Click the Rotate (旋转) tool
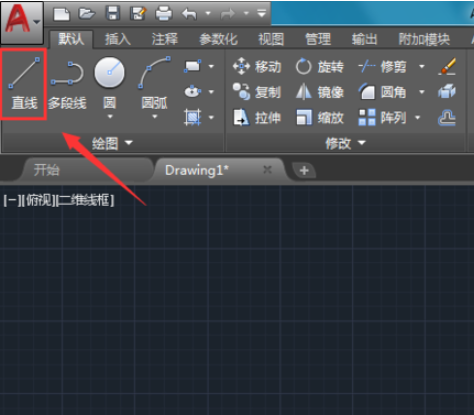The image size is (474, 415). pos(319,67)
